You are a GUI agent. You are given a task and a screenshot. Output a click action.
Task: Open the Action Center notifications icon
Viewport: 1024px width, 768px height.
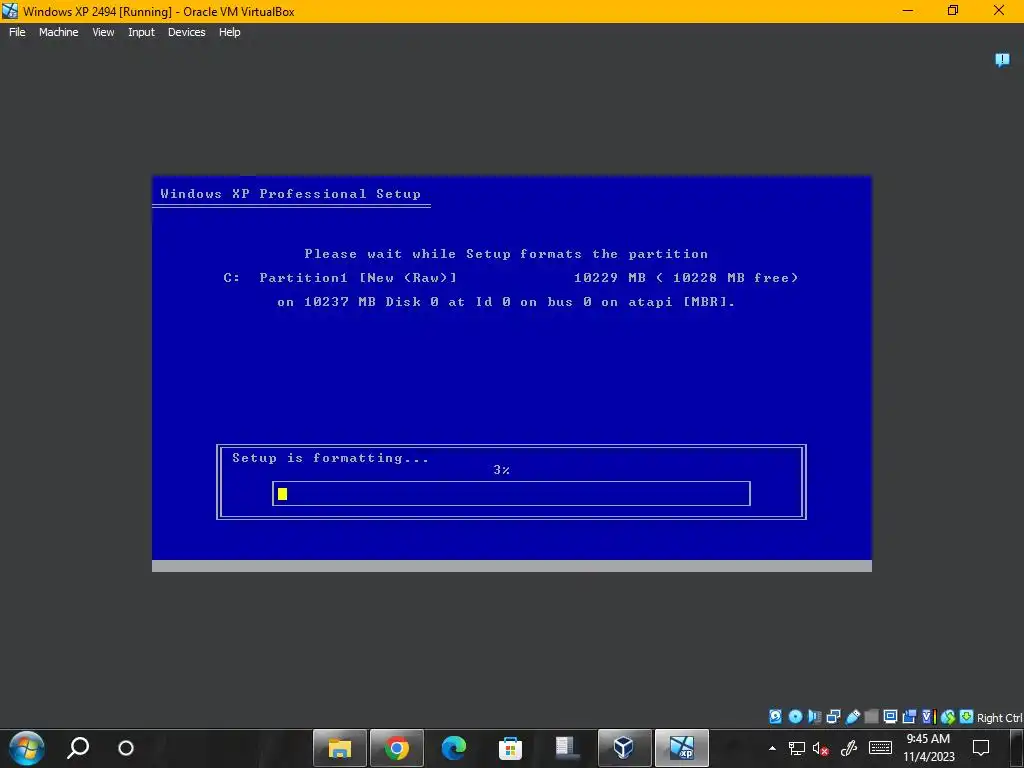[x=980, y=748]
